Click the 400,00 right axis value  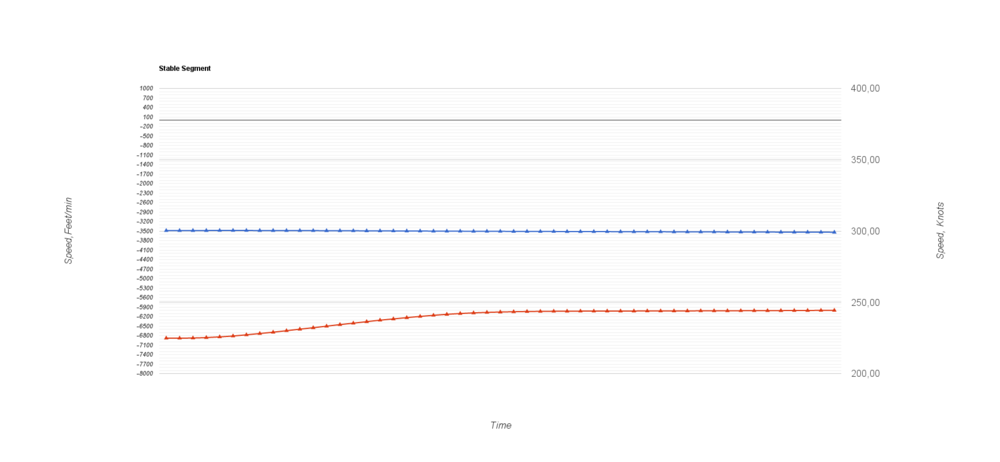865,89
